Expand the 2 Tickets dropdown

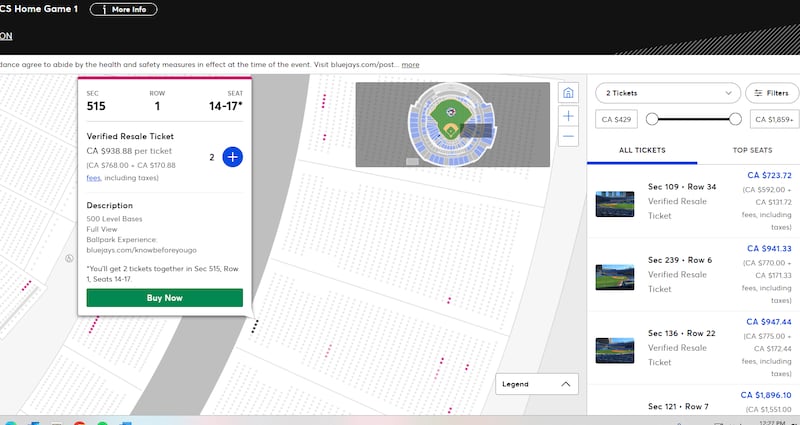(666, 93)
